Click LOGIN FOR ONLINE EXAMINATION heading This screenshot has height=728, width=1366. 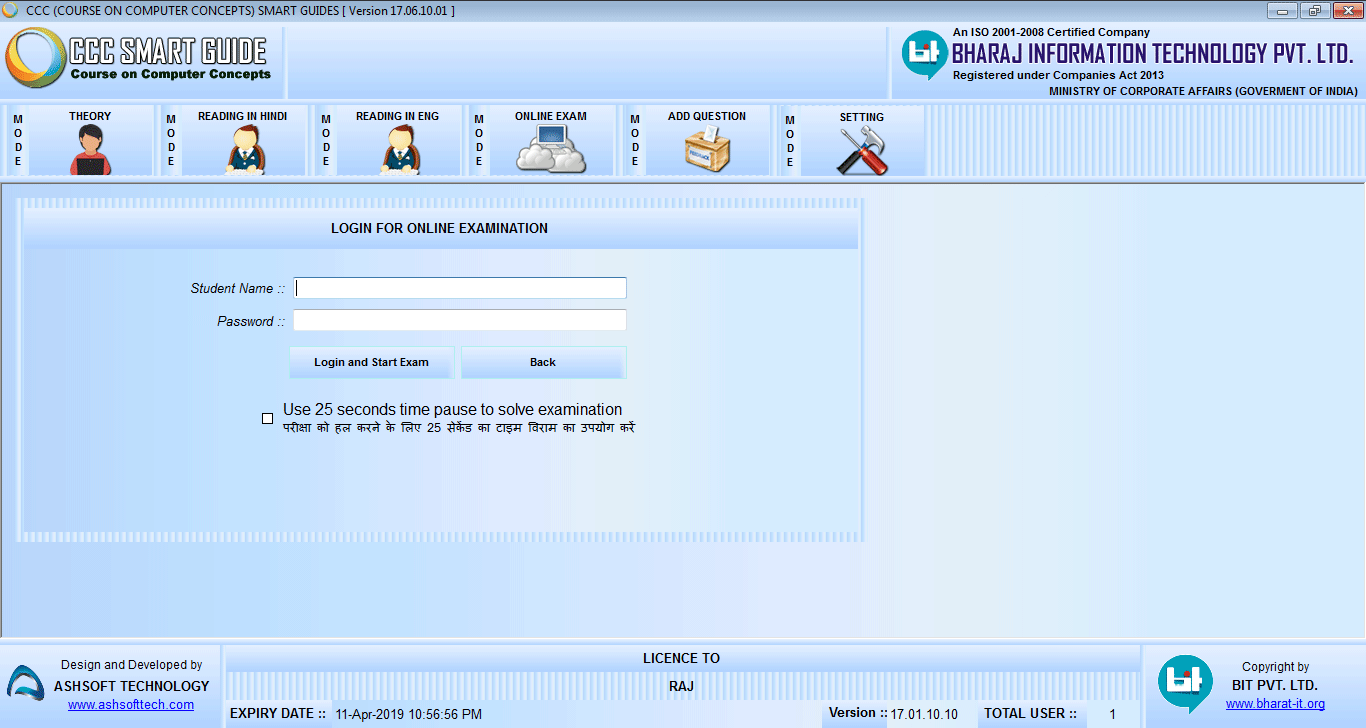pos(439,228)
